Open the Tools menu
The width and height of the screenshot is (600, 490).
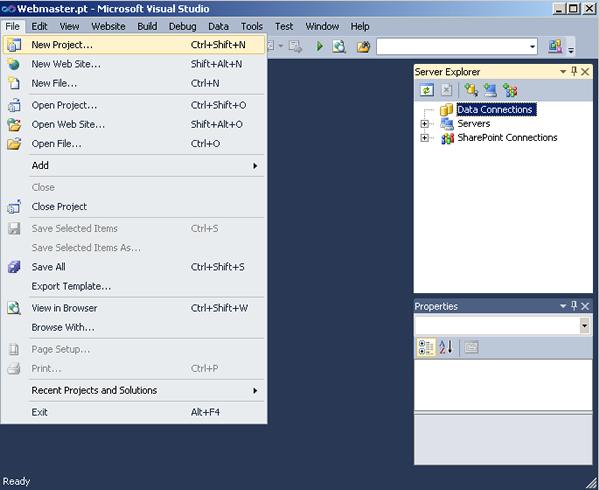point(252,26)
